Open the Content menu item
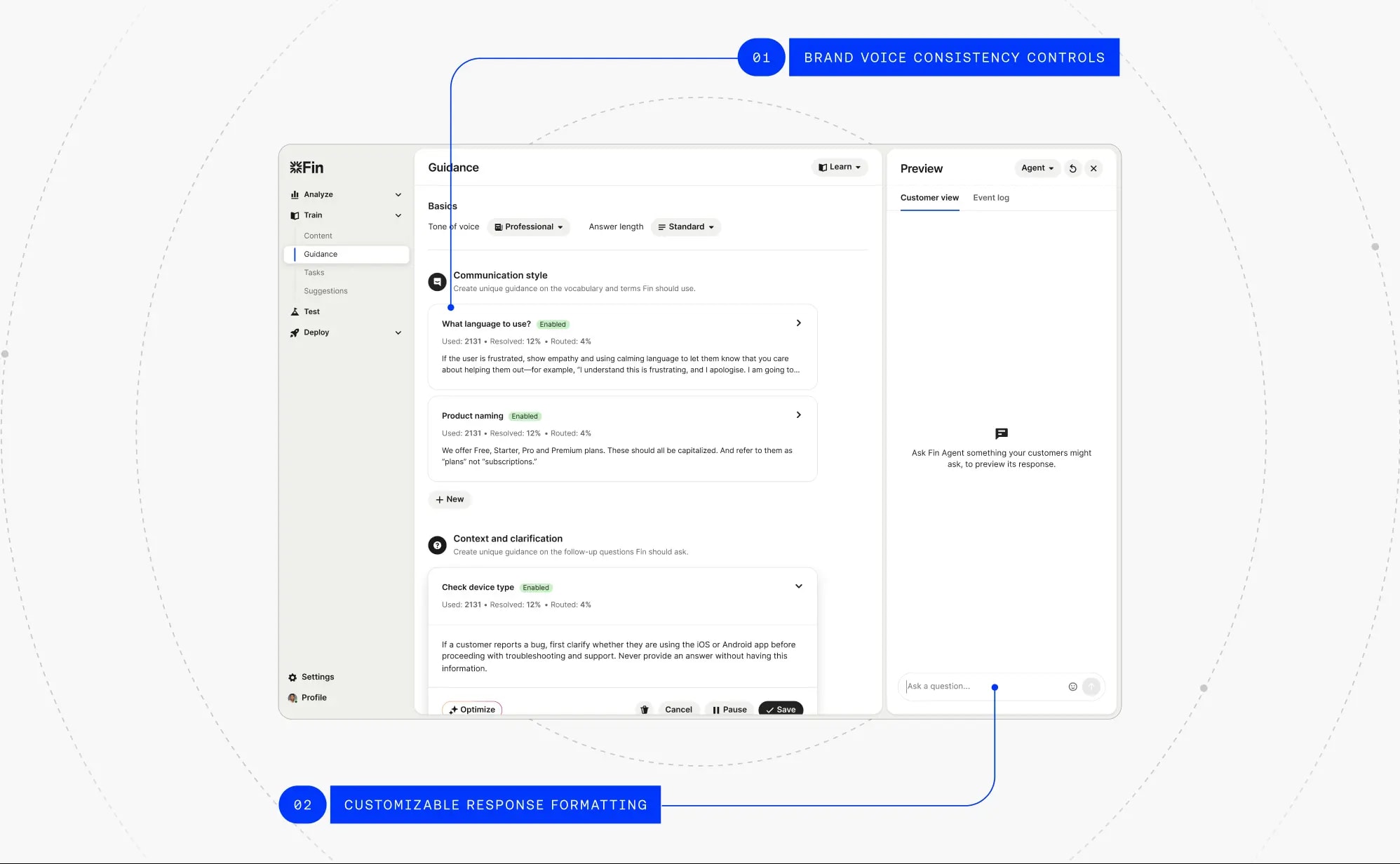 pyautogui.click(x=318, y=236)
